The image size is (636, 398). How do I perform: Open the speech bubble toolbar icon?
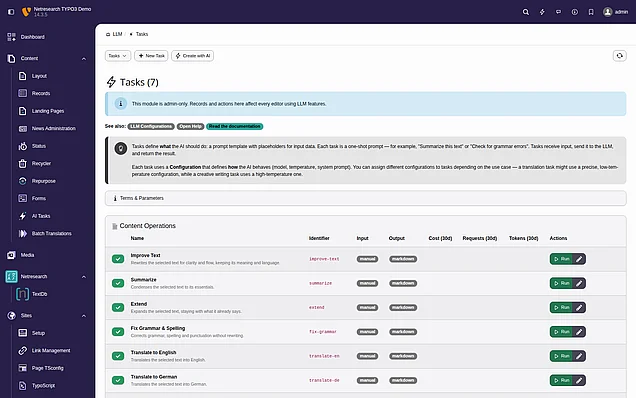(559, 12)
